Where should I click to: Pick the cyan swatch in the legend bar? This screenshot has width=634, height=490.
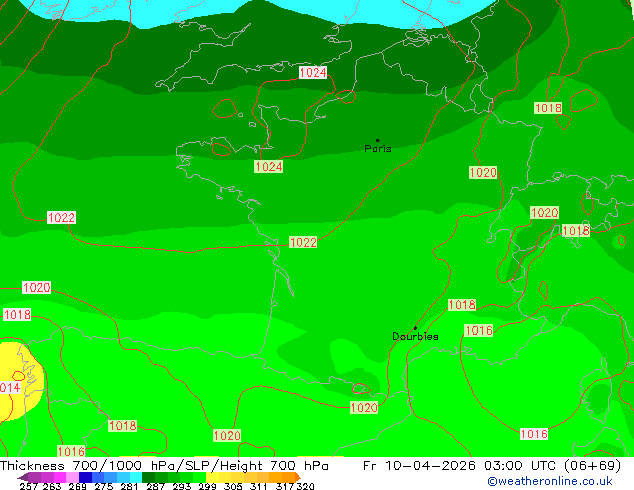136,477
